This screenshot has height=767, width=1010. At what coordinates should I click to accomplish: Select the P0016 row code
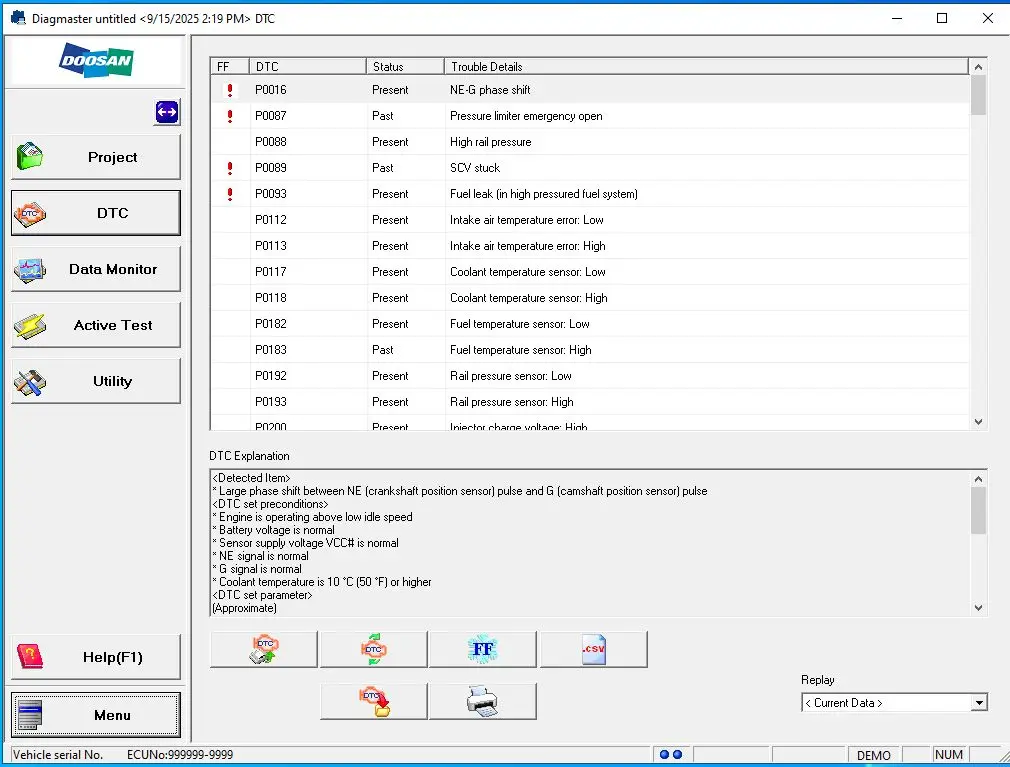pyautogui.click(x=271, y=90)
